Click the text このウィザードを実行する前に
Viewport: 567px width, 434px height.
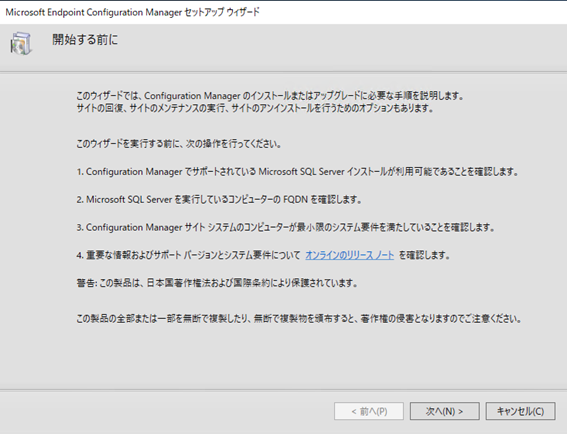point(179,144)
